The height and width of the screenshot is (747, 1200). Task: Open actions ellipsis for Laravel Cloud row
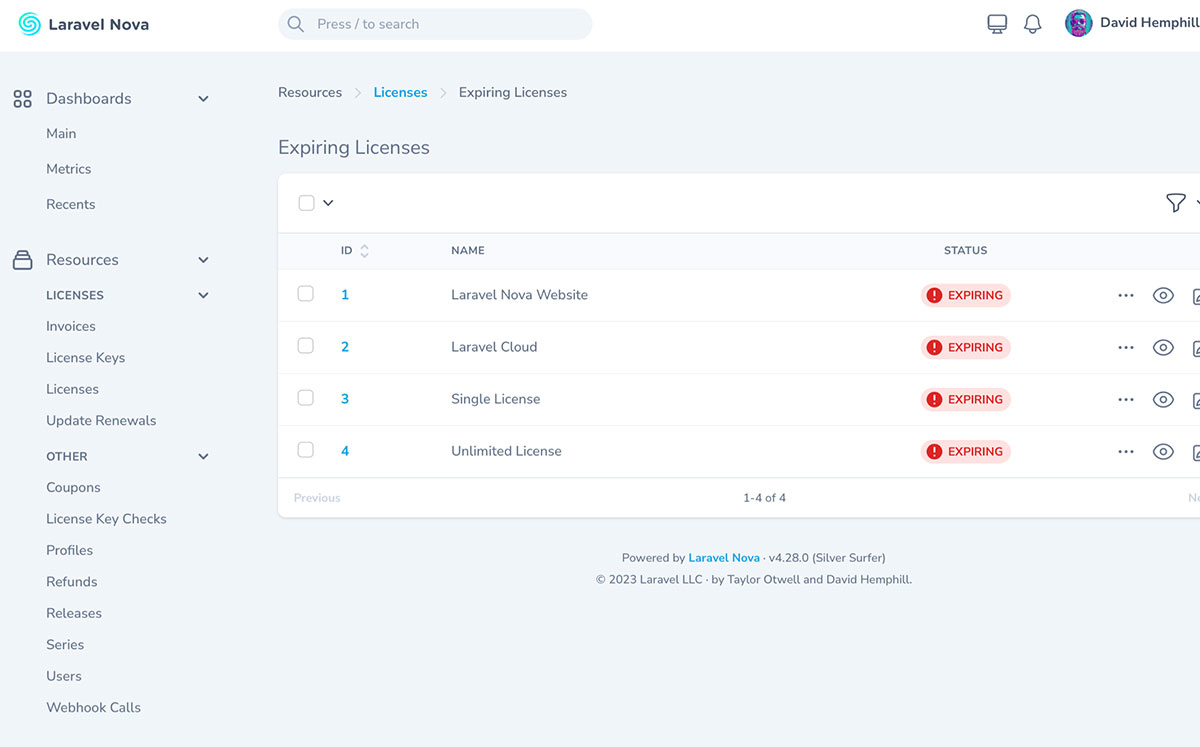pos(1126,347)
